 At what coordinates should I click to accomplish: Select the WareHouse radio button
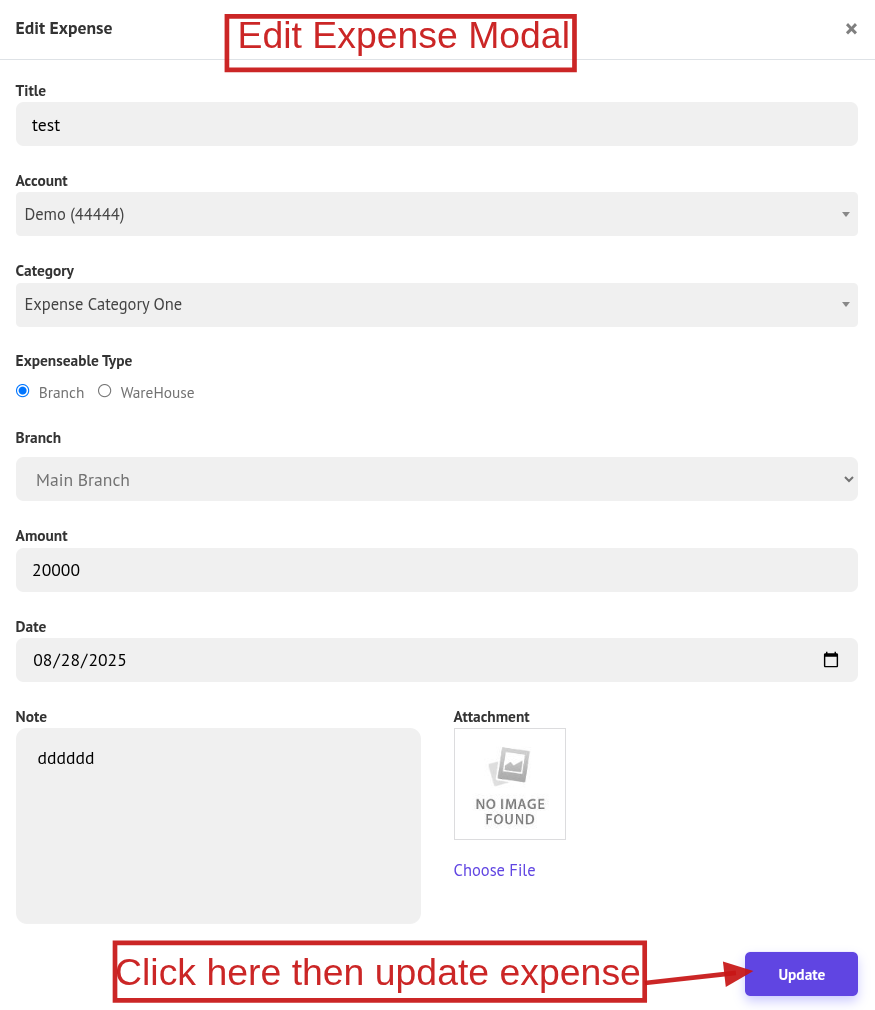105,391
